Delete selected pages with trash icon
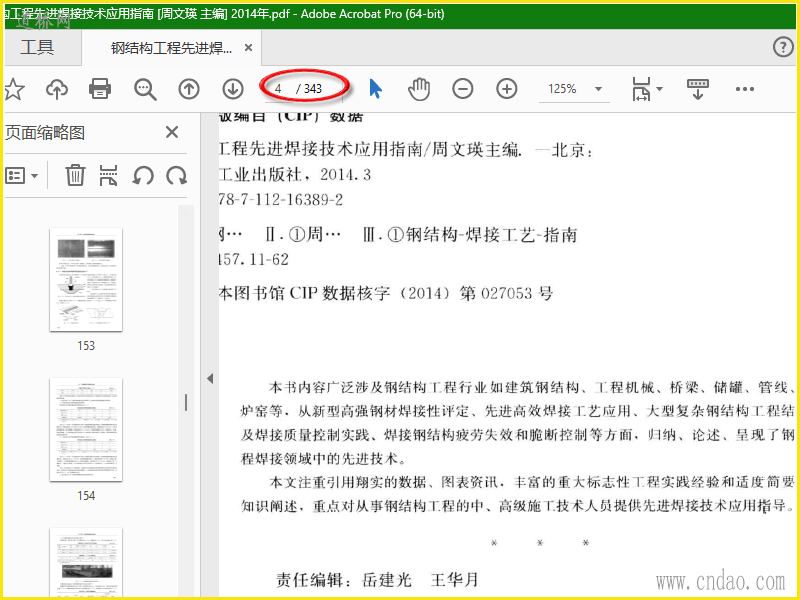 coord(74,176)
